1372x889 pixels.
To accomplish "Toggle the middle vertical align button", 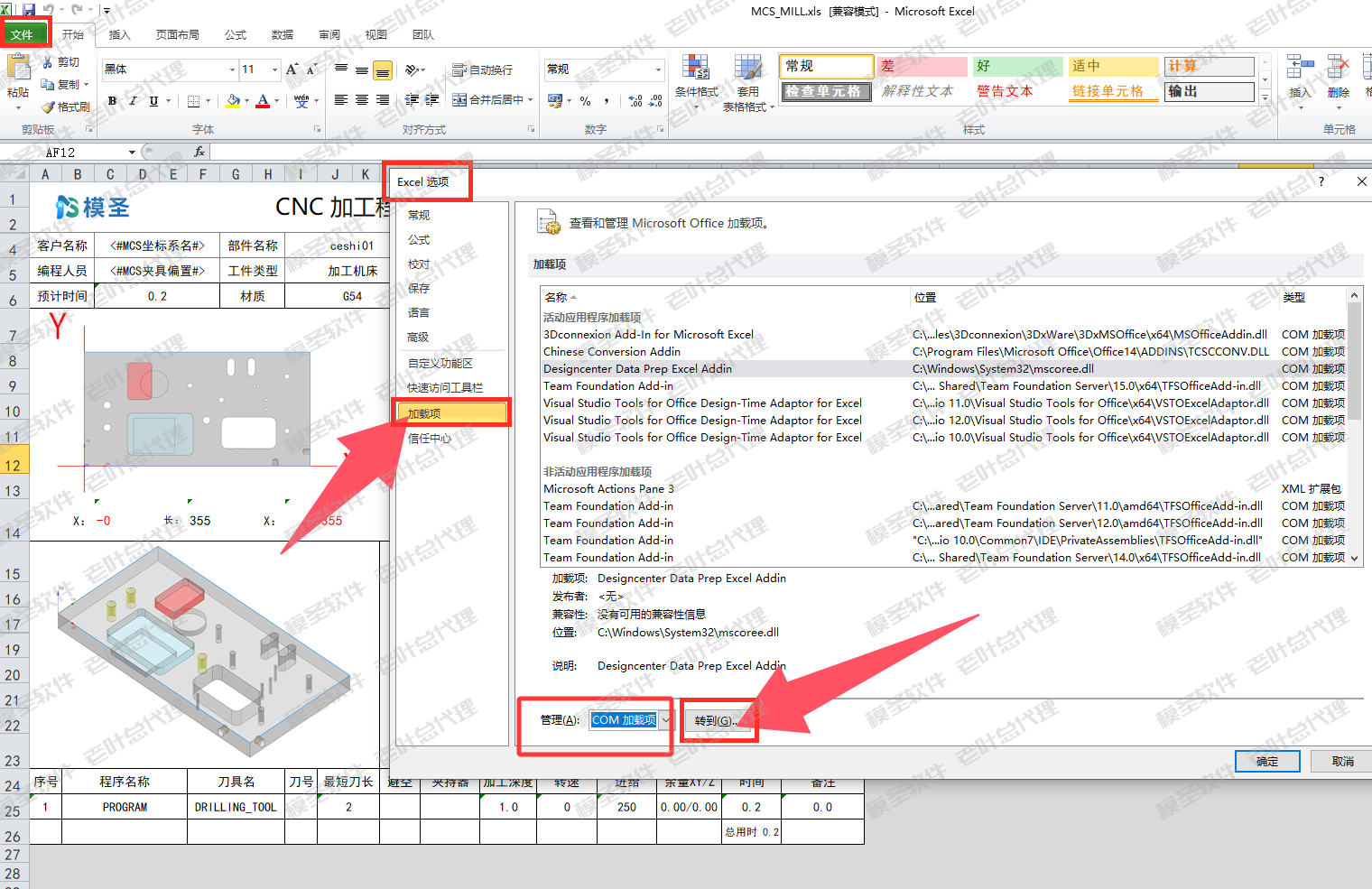I will (362, 69).
